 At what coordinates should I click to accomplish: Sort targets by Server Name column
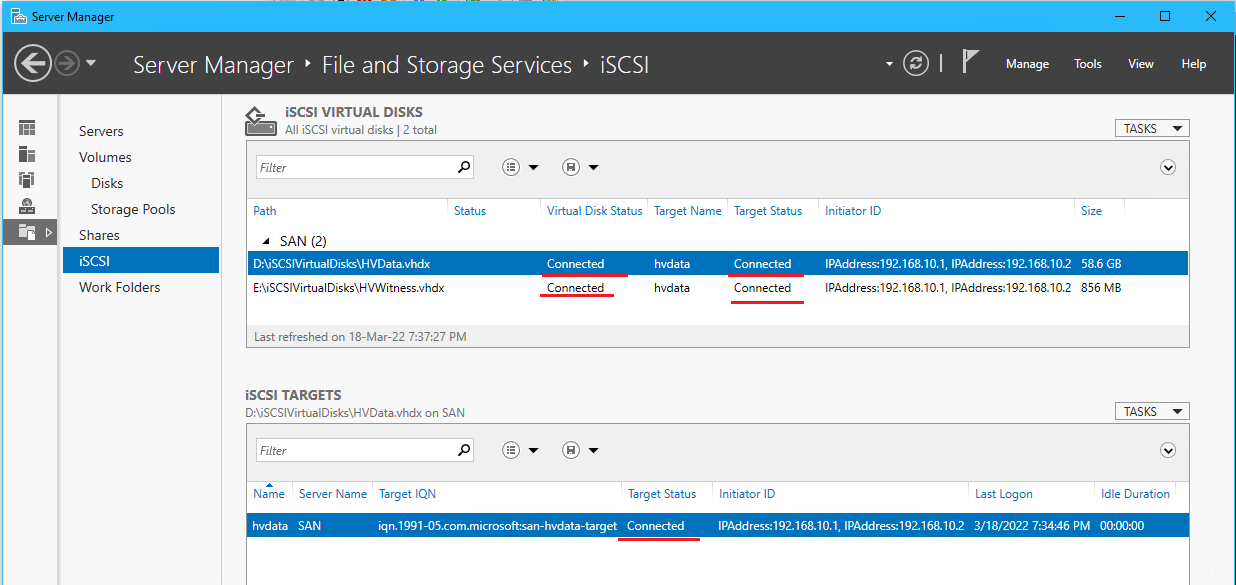point(333,494)
